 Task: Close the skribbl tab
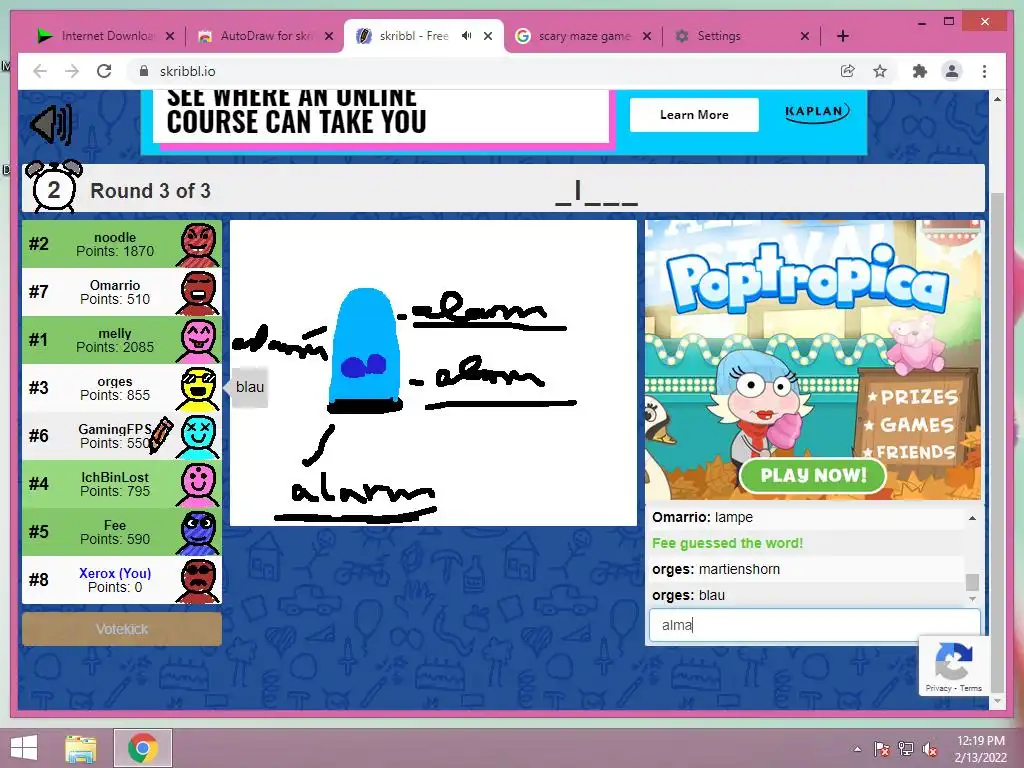488,36
